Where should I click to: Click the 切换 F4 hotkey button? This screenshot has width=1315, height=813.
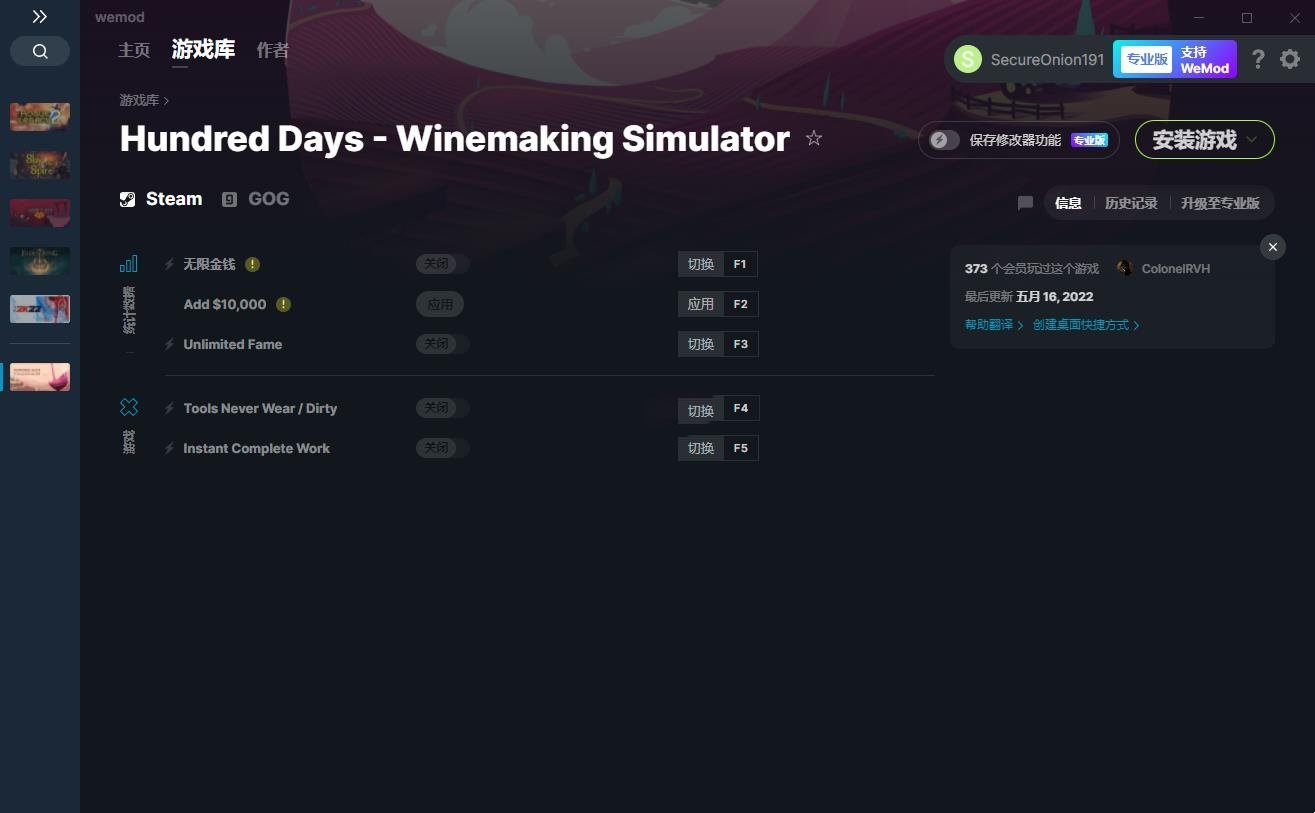(718, 409)
